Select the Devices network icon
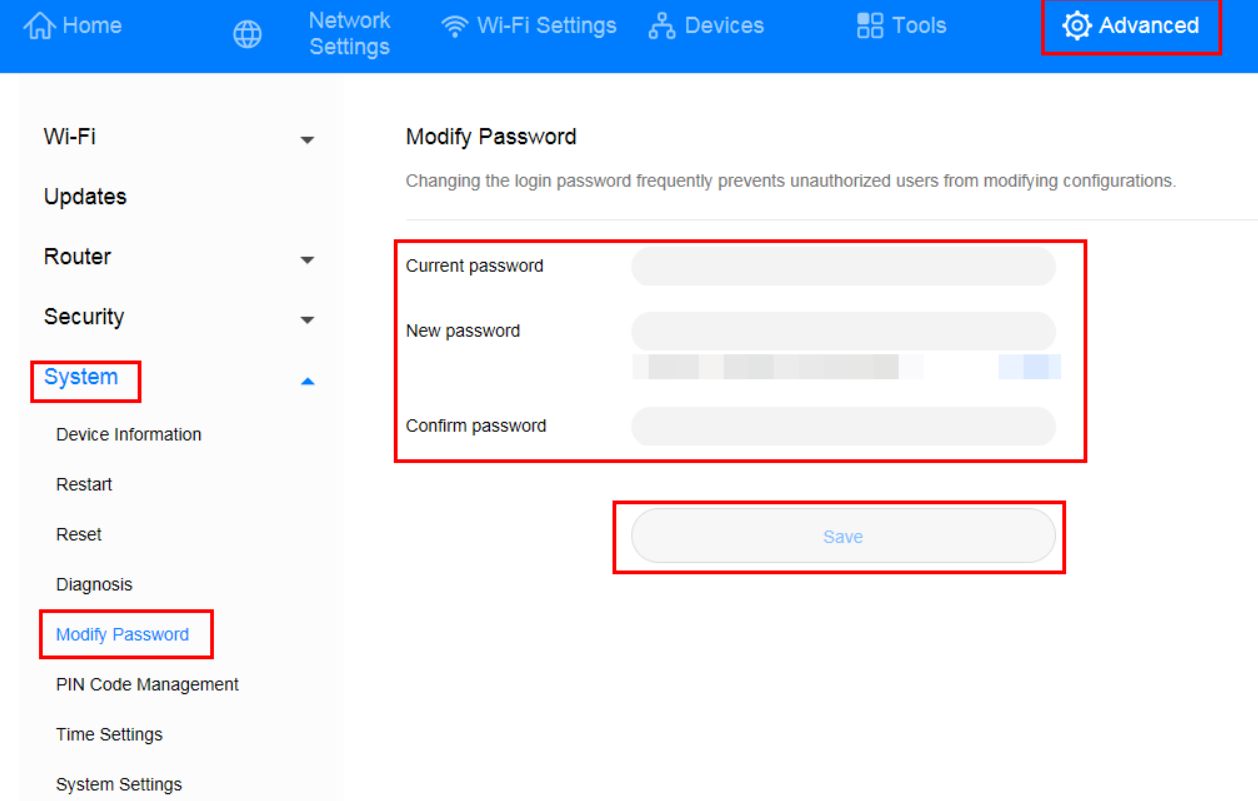 tap(661, 25)
